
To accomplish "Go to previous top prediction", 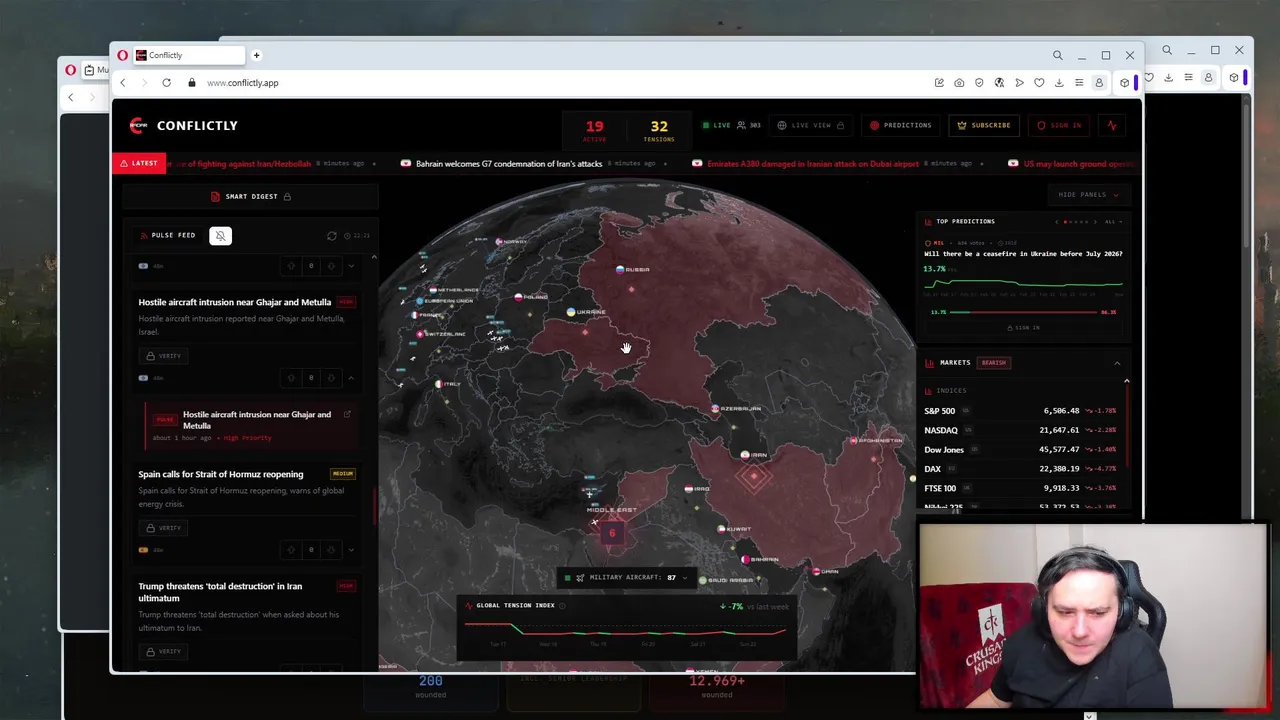I will (1057, 221).
